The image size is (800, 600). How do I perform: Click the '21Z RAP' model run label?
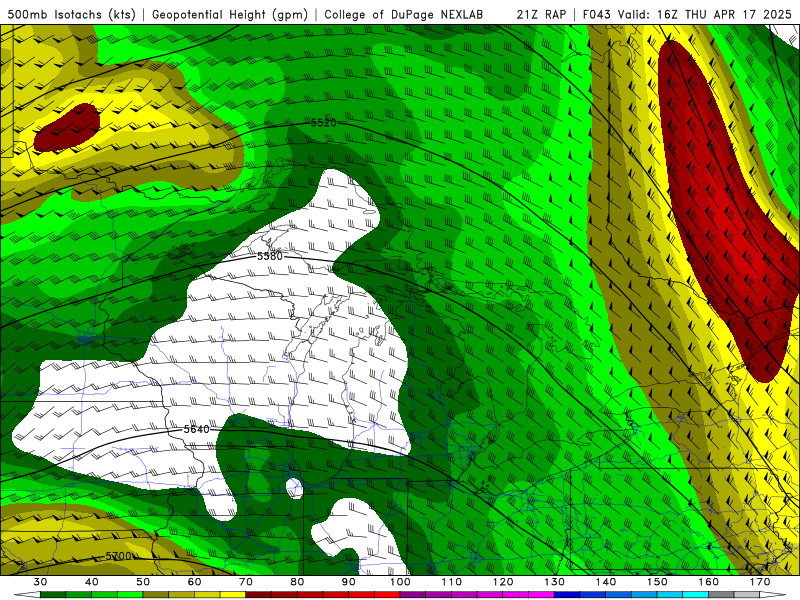pyautogui.click(x=540, y=14)
